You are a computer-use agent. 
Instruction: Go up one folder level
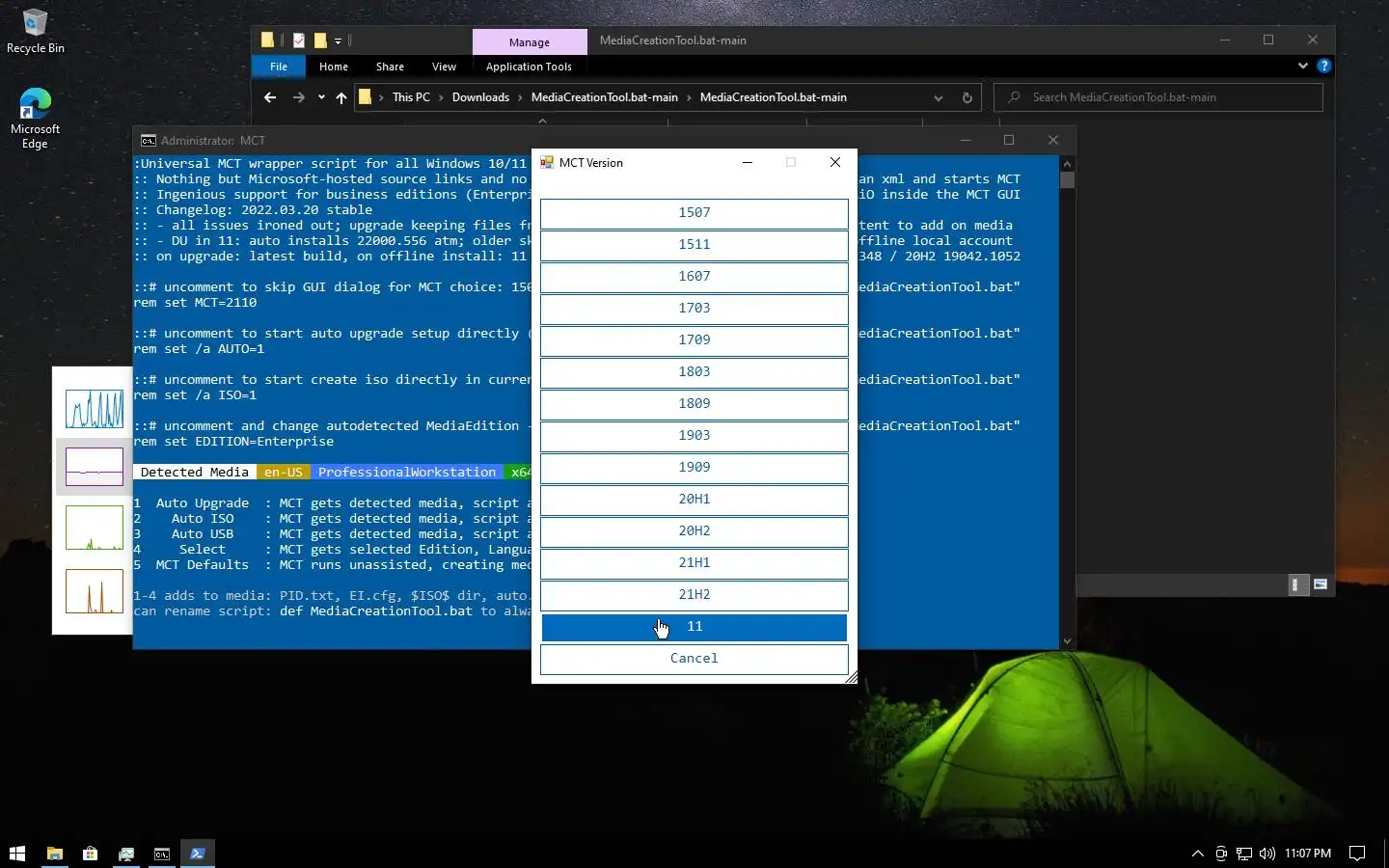[341, 97]
